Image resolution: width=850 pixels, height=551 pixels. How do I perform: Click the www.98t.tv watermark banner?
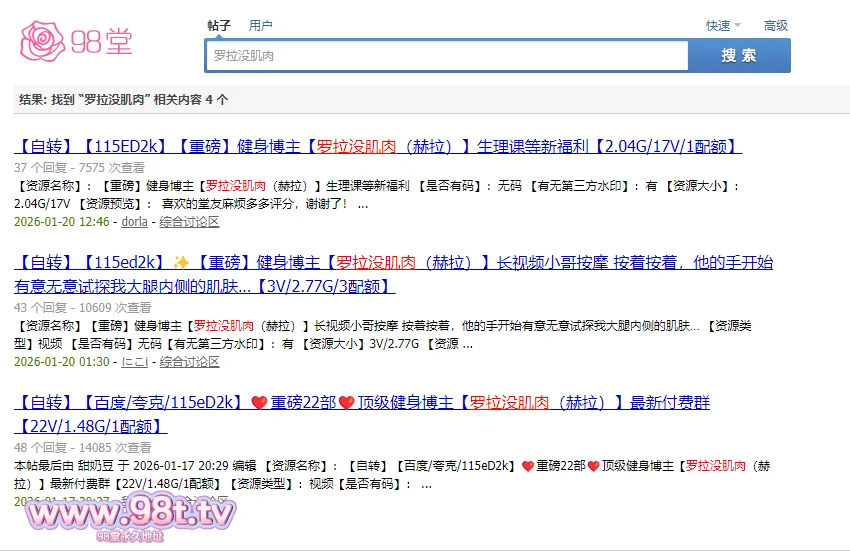[131, 514]
